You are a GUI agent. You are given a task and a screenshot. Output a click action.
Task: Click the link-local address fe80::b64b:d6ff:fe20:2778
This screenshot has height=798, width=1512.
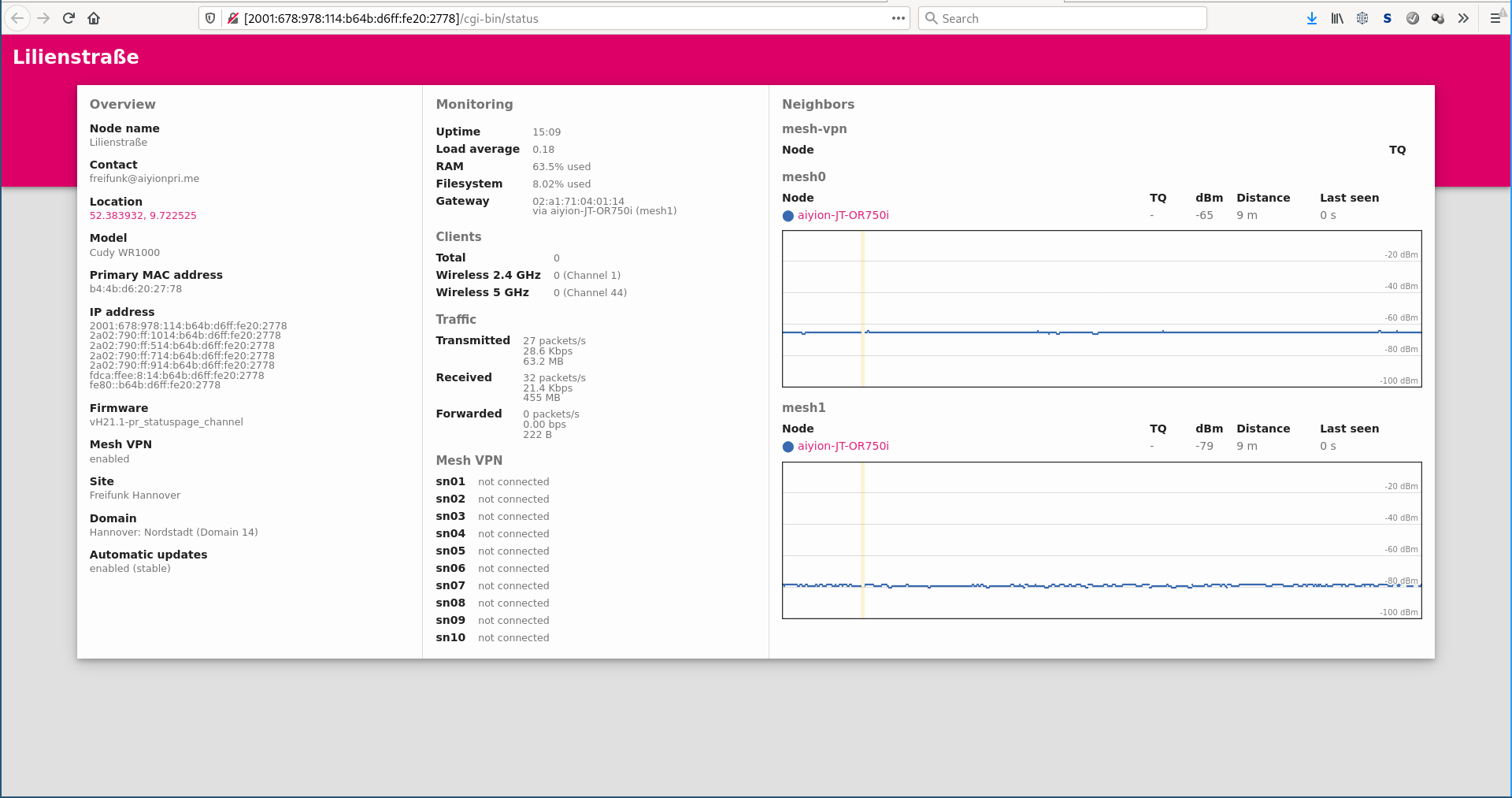pyautogui.click(x=154, y=385)
